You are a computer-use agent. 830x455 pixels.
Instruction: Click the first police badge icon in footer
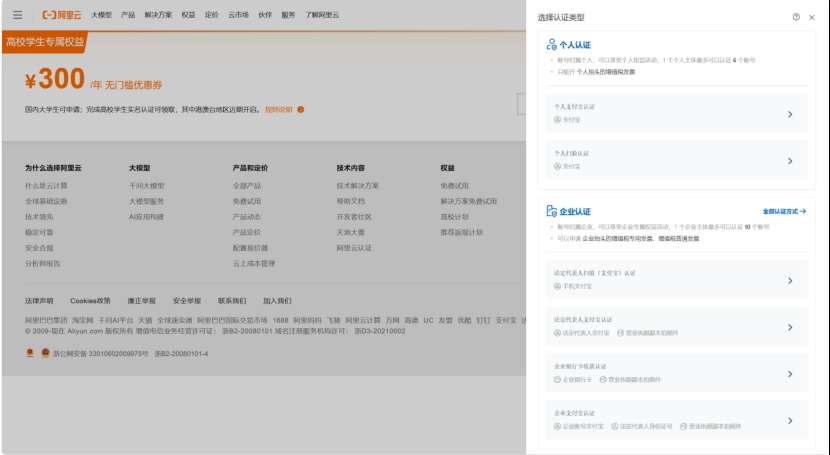click(x=30, y=353)
